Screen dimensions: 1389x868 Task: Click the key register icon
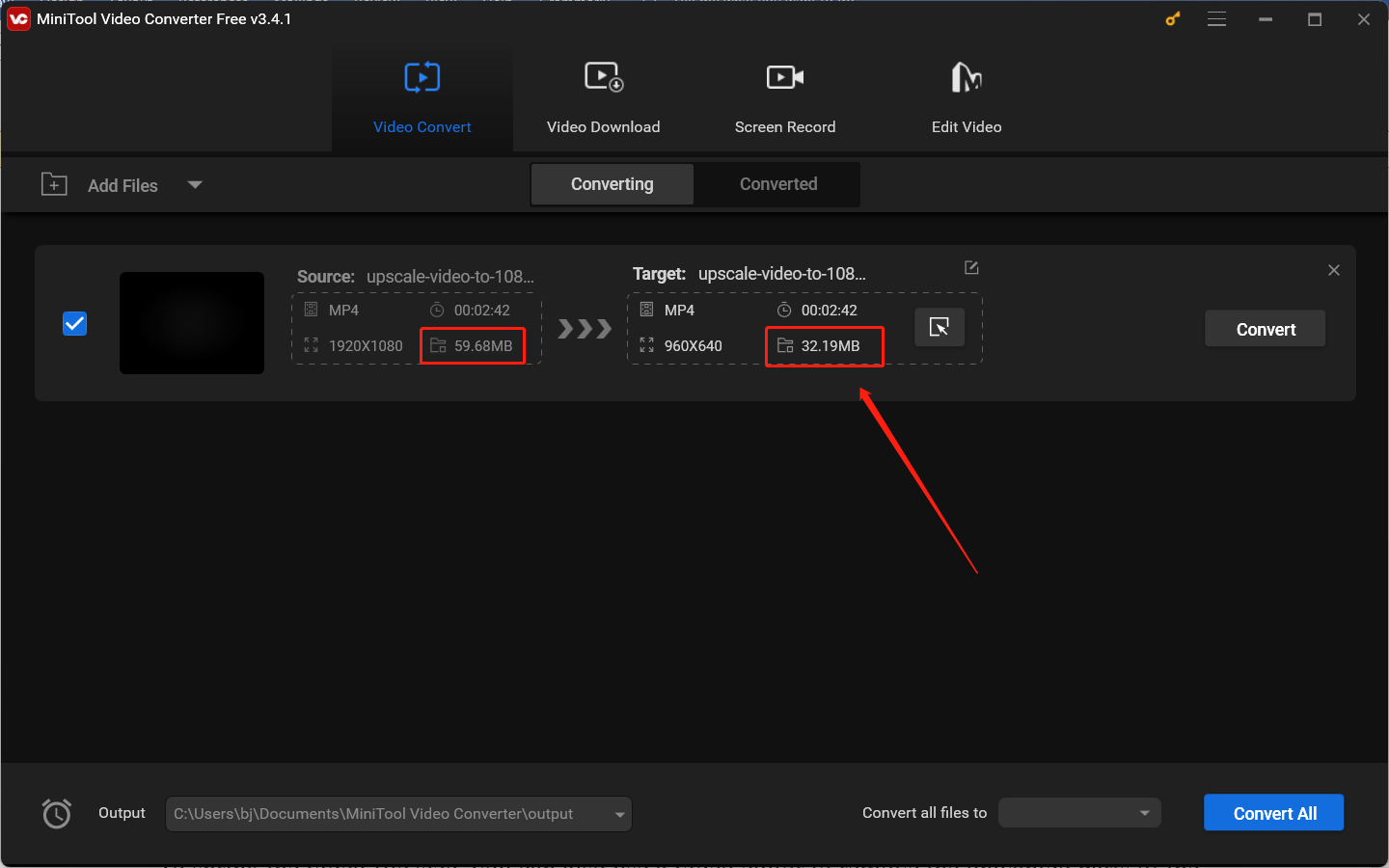(1173, 19)
